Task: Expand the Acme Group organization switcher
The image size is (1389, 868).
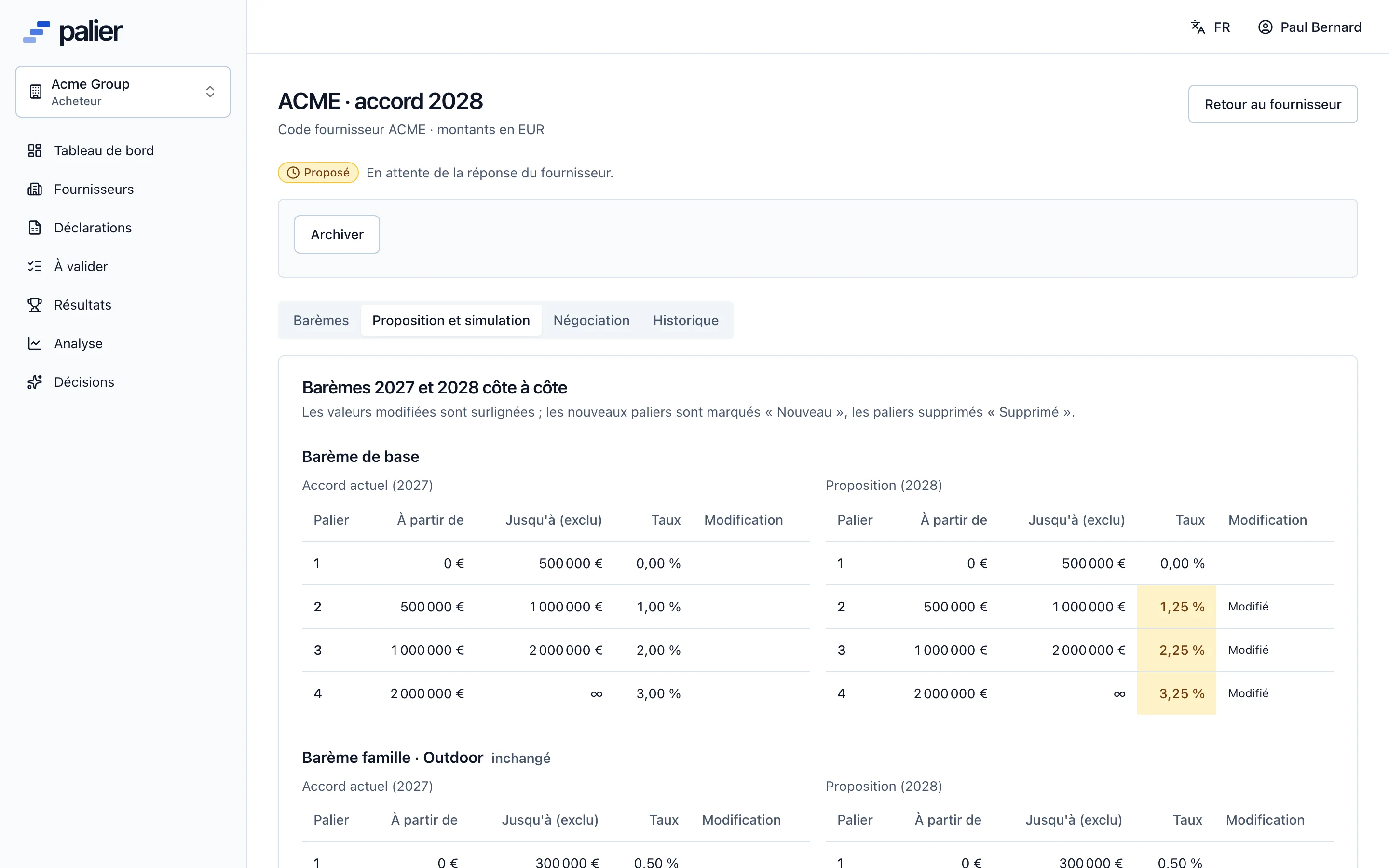Action: coord(123,92)
